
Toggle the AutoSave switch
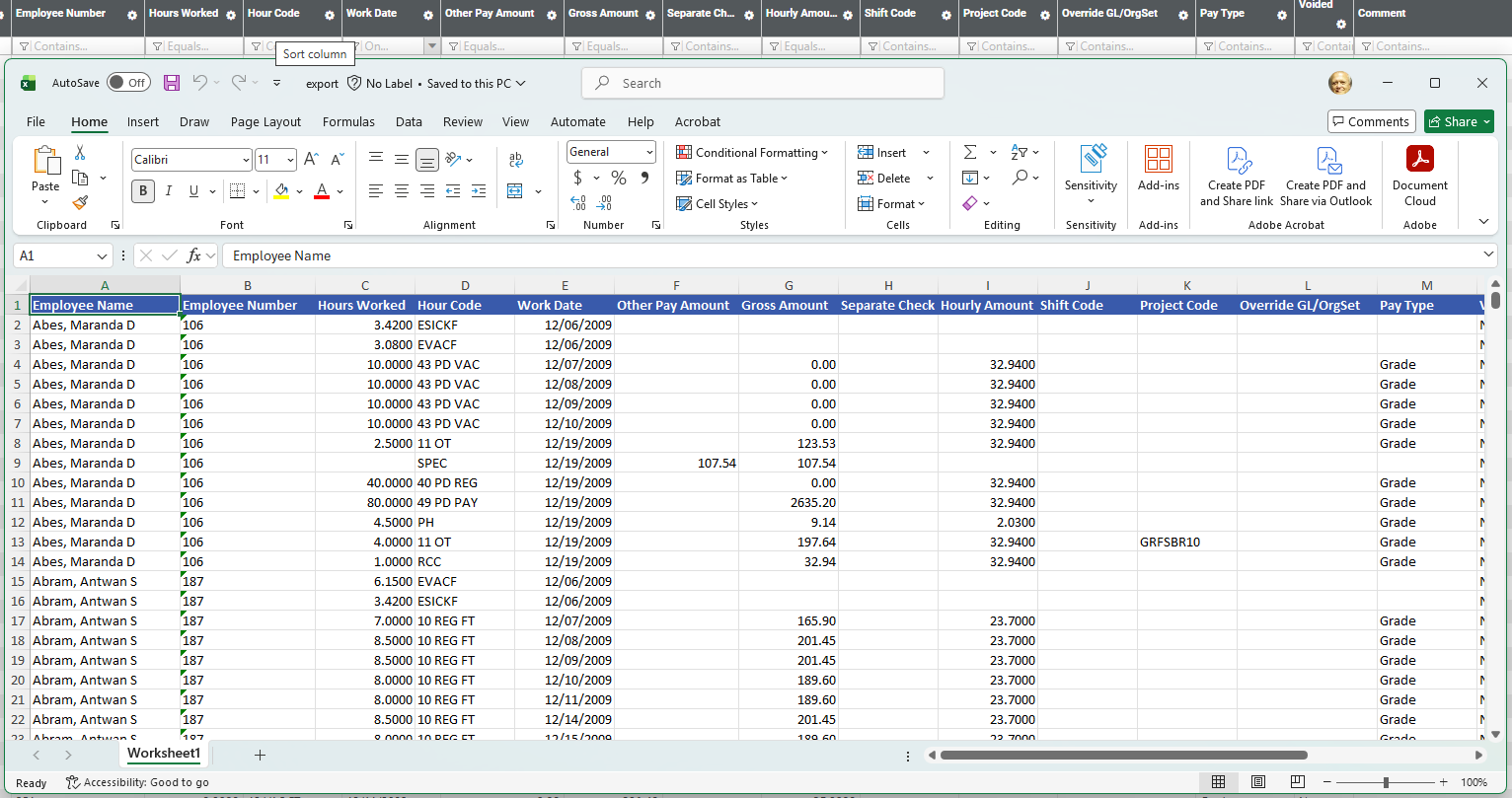tap(128, 83)
